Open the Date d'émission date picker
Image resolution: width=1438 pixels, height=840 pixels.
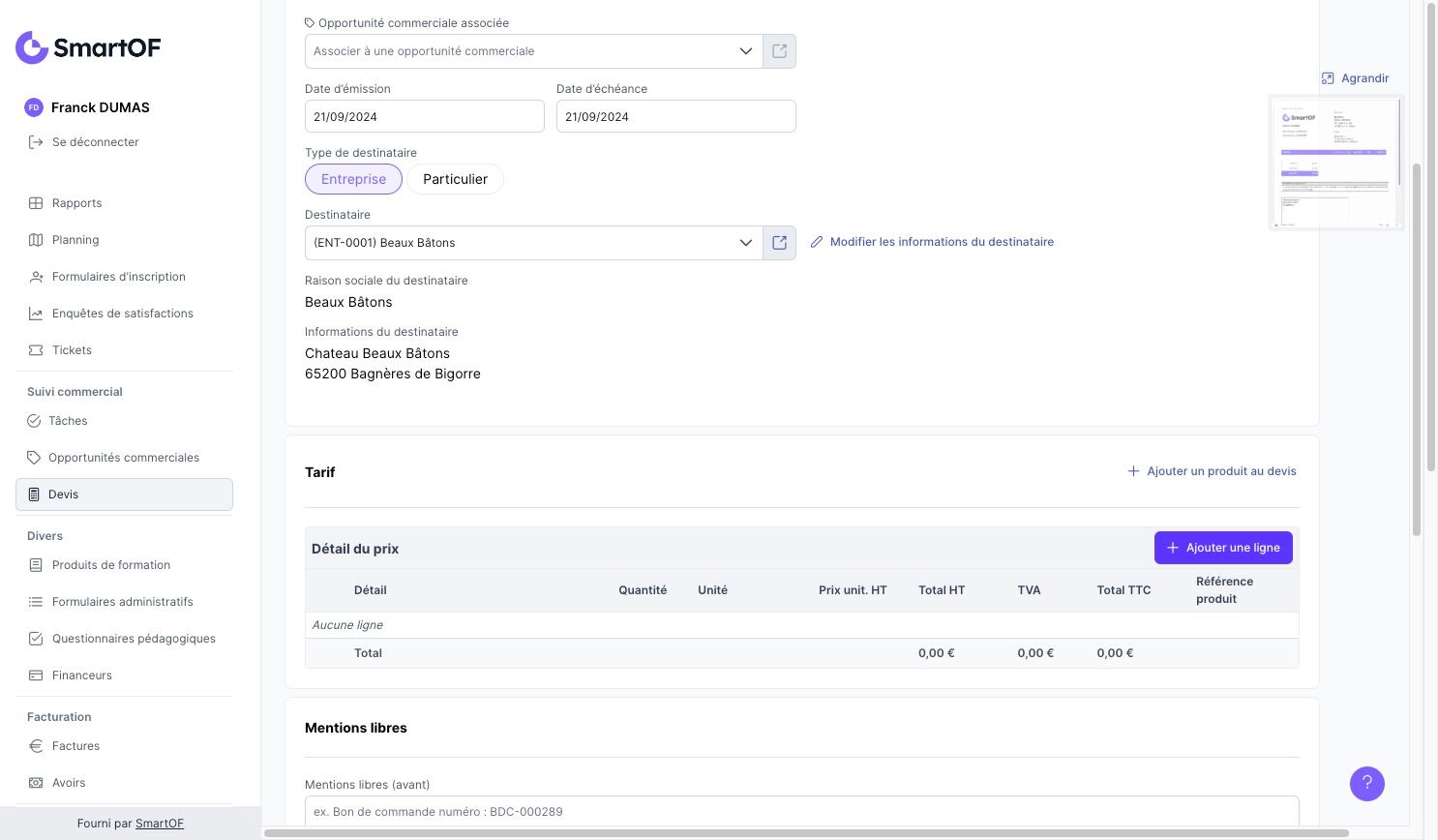click(424, 117)
